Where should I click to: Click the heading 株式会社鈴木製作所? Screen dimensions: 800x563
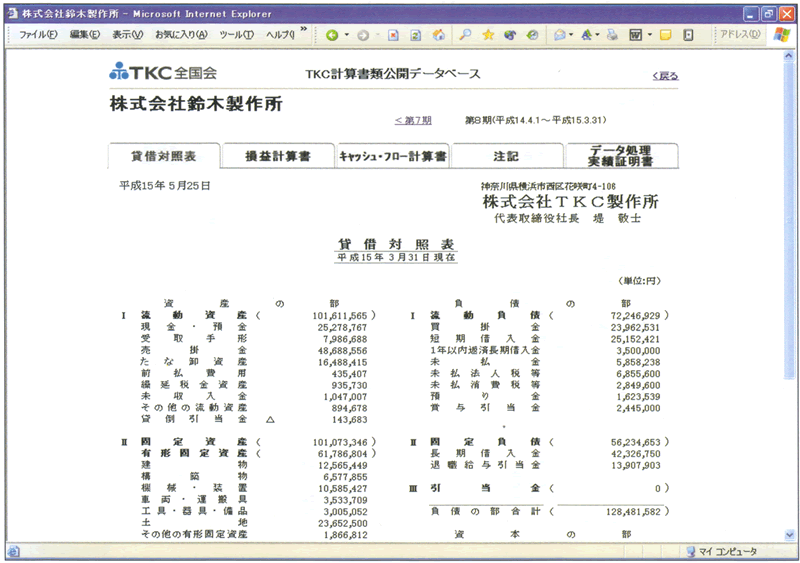click(196, 104)
